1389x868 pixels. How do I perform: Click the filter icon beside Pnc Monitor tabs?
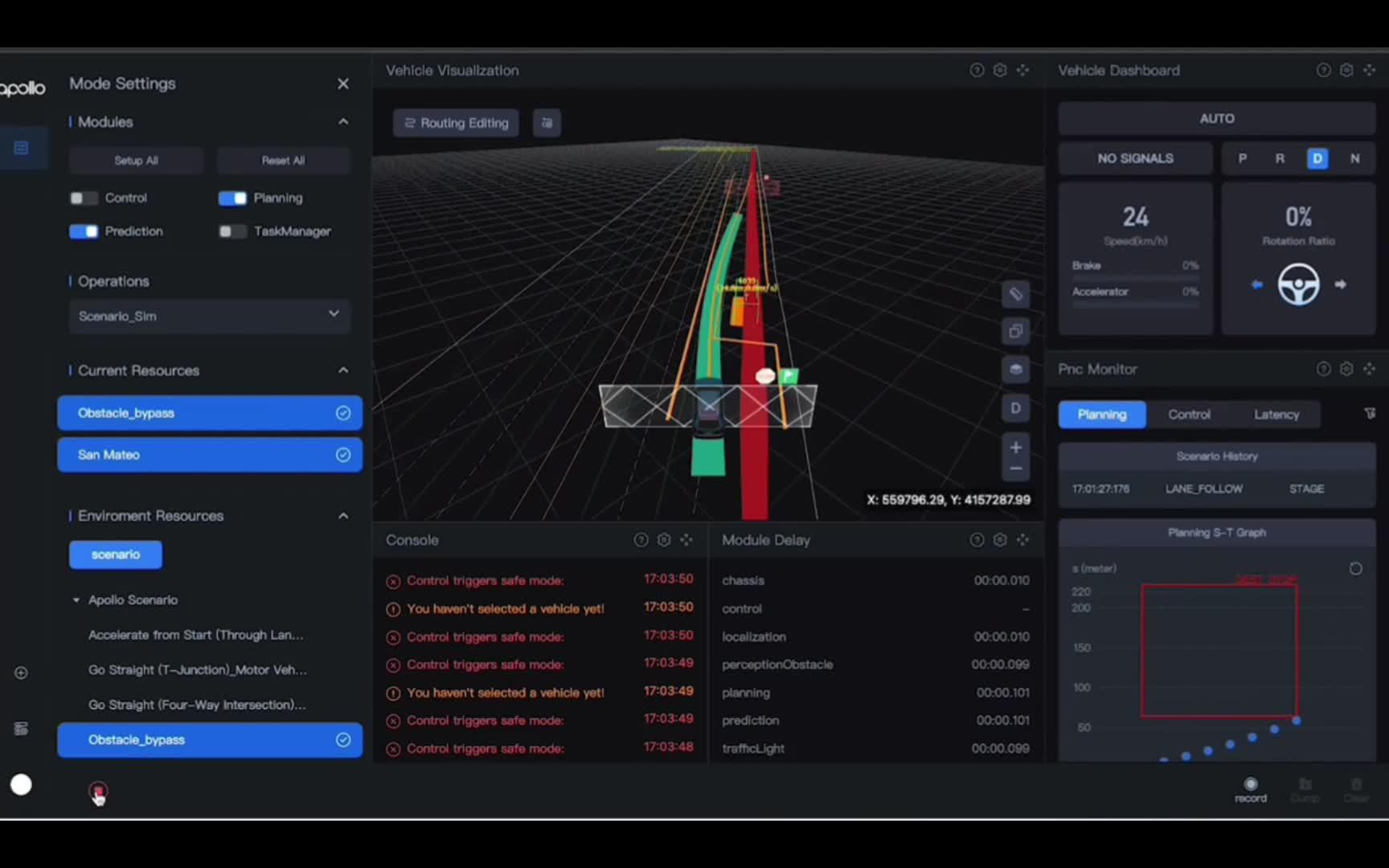[1370, 414]
